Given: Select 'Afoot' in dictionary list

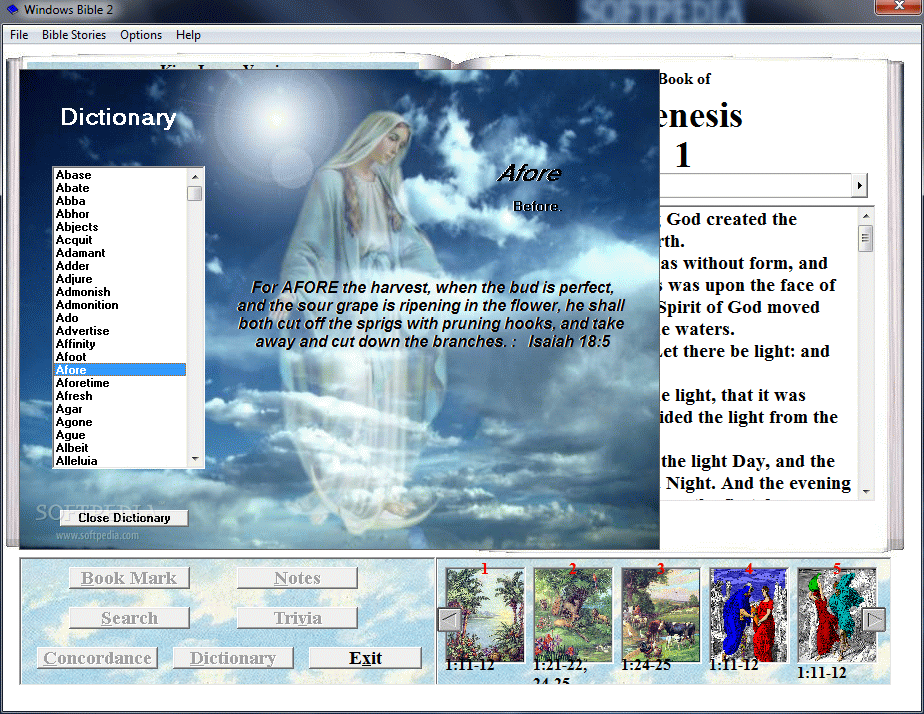Looking at the screenshot, I should [120, 356].
